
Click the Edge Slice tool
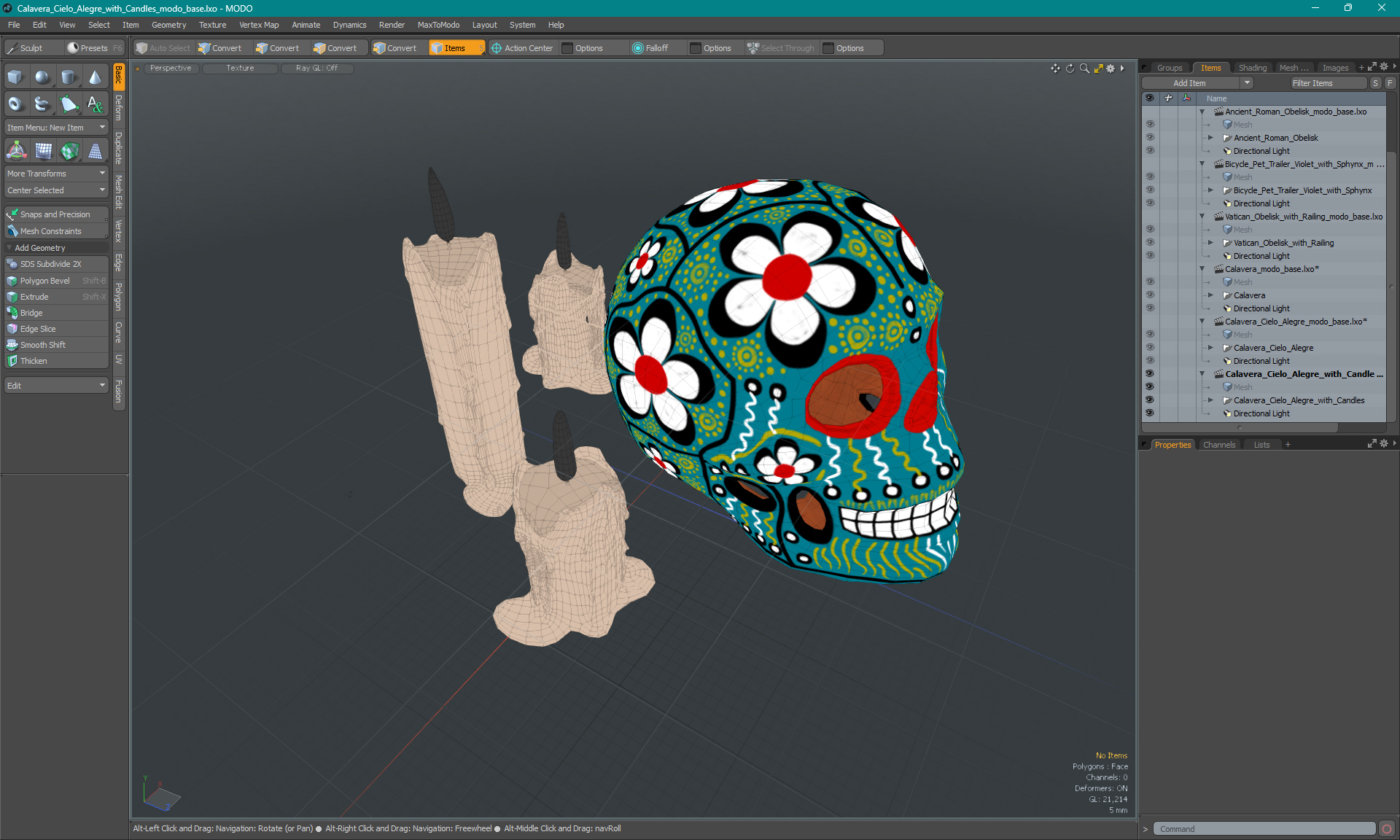[37, 329]
